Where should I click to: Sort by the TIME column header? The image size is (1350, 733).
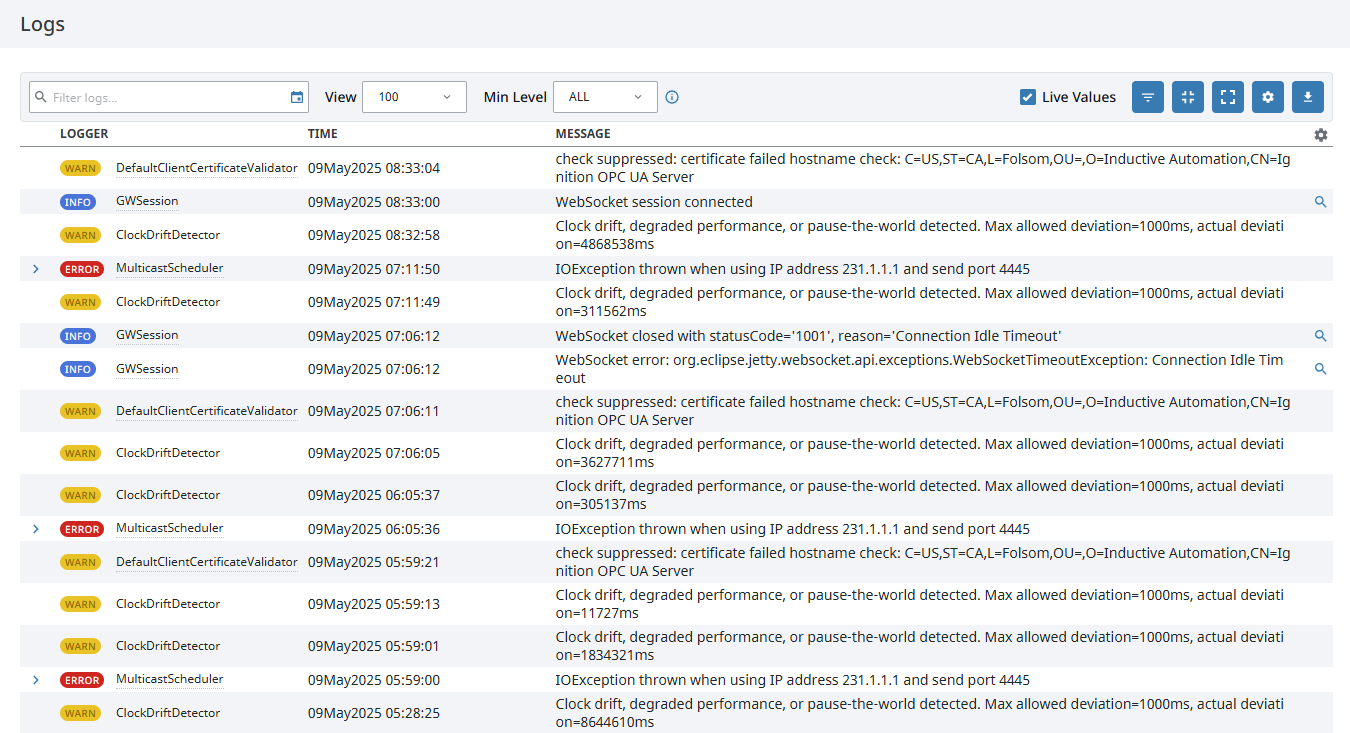[x=321, y=133]
